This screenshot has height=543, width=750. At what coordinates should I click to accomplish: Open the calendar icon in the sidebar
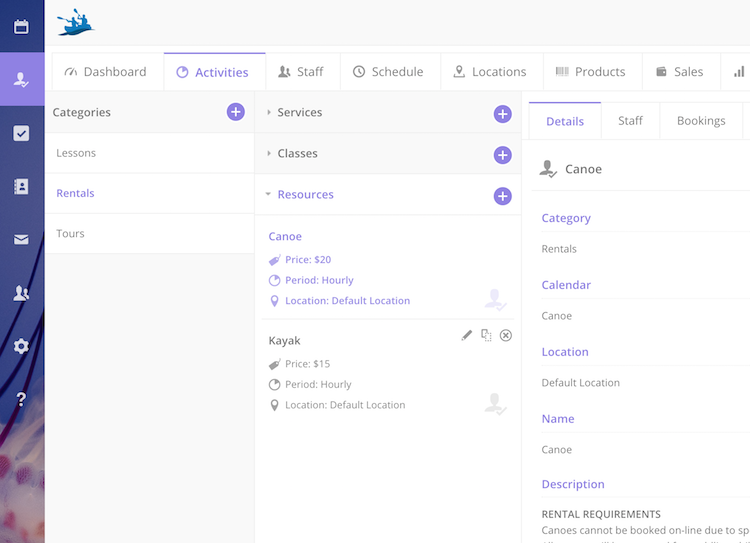[21, 27]
